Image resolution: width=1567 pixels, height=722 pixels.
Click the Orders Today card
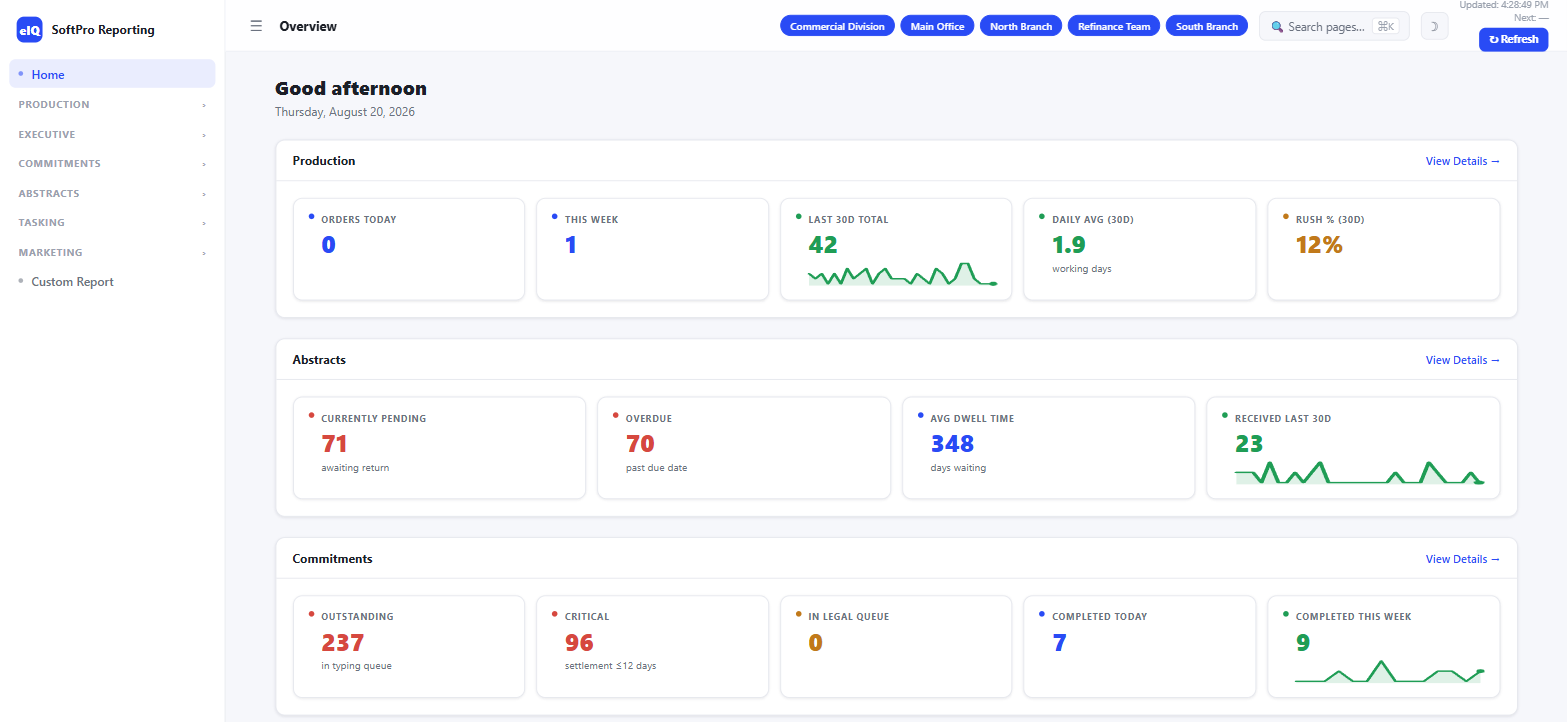tap(409, 249)
